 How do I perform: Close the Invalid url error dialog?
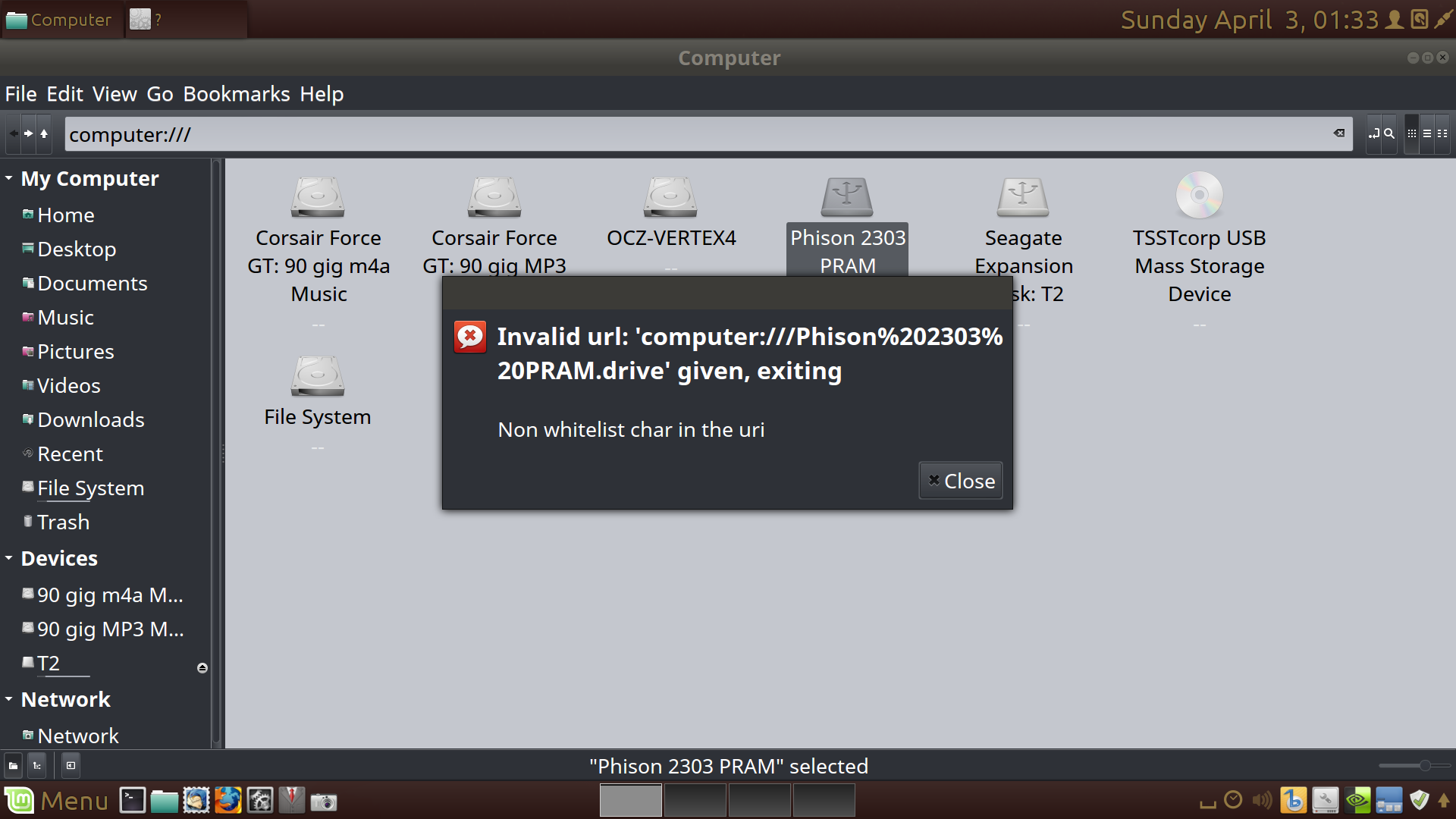pyautogui.click(x=961, y=481)
